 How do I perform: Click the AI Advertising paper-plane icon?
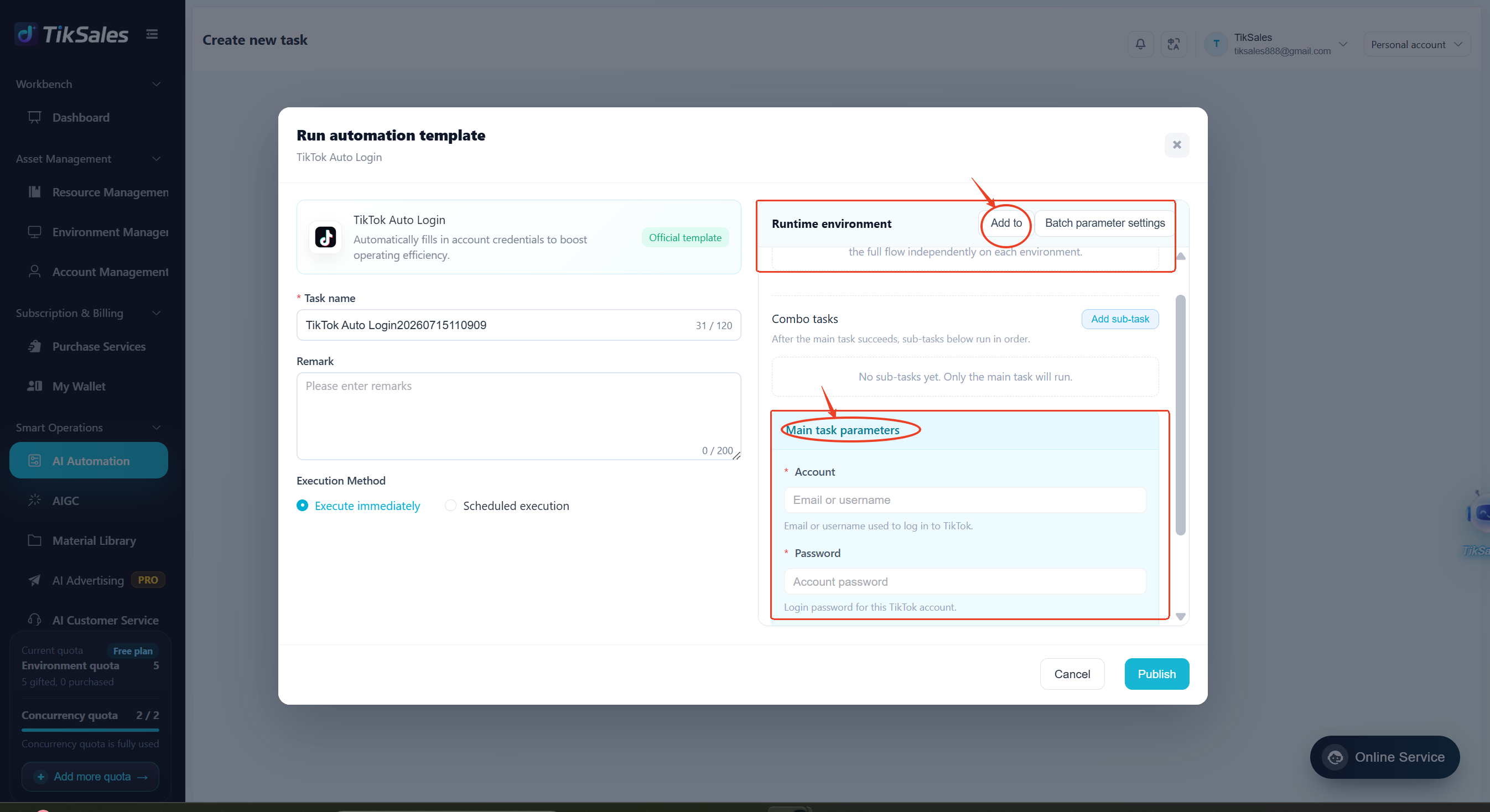tap(35, 580)
